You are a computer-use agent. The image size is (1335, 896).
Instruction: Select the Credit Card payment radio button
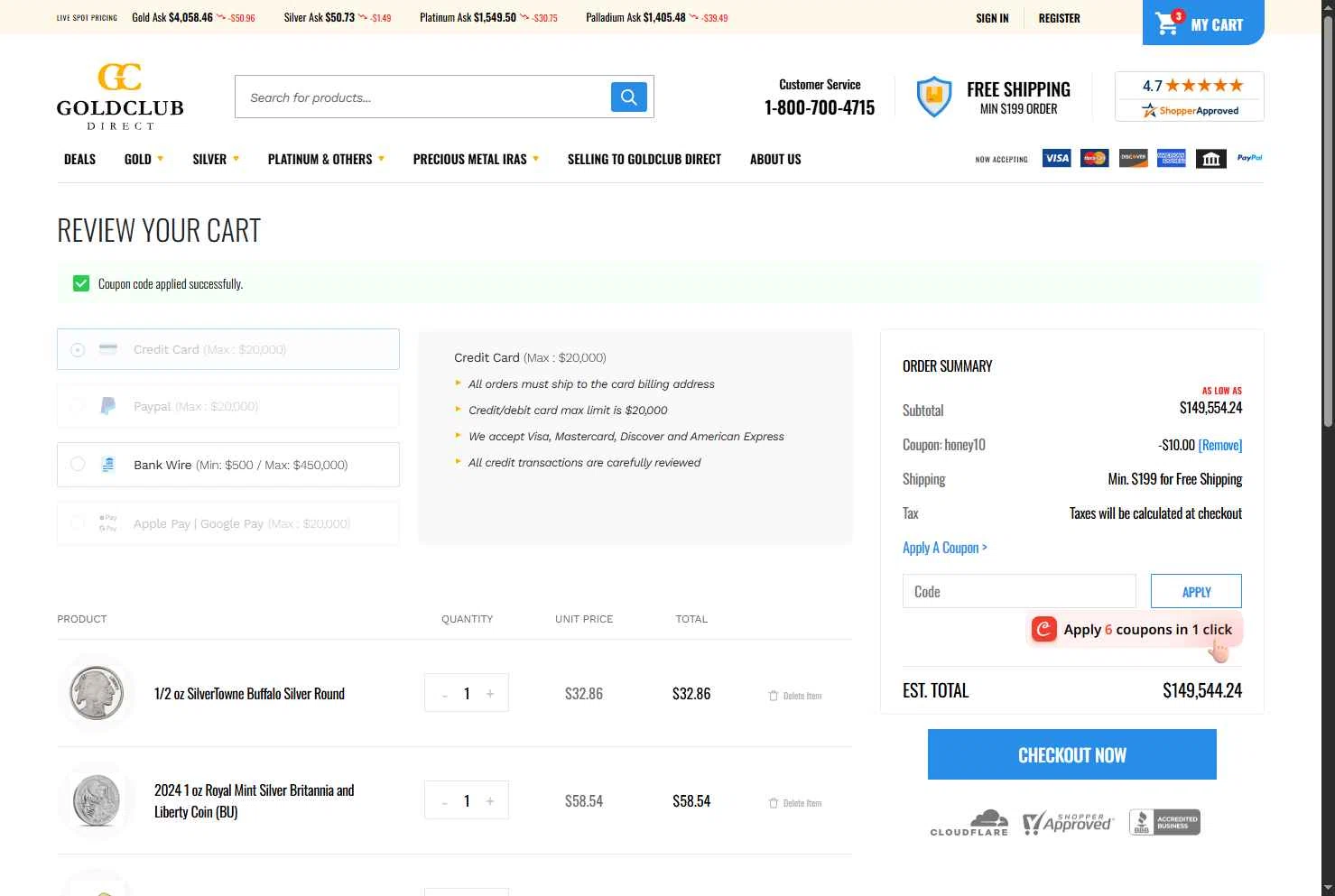78,349
